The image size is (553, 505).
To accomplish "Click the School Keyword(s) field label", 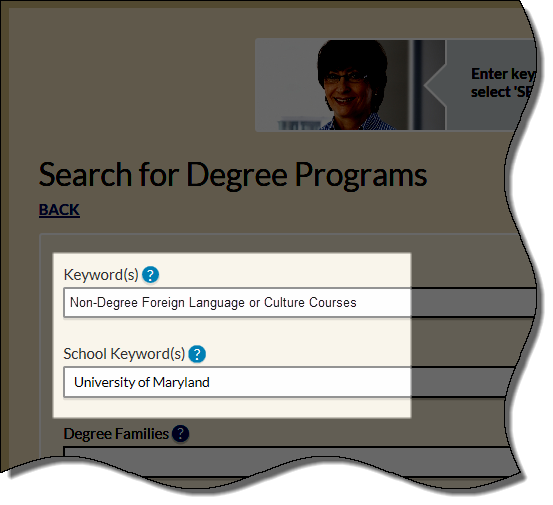I will tap(124, 354).
